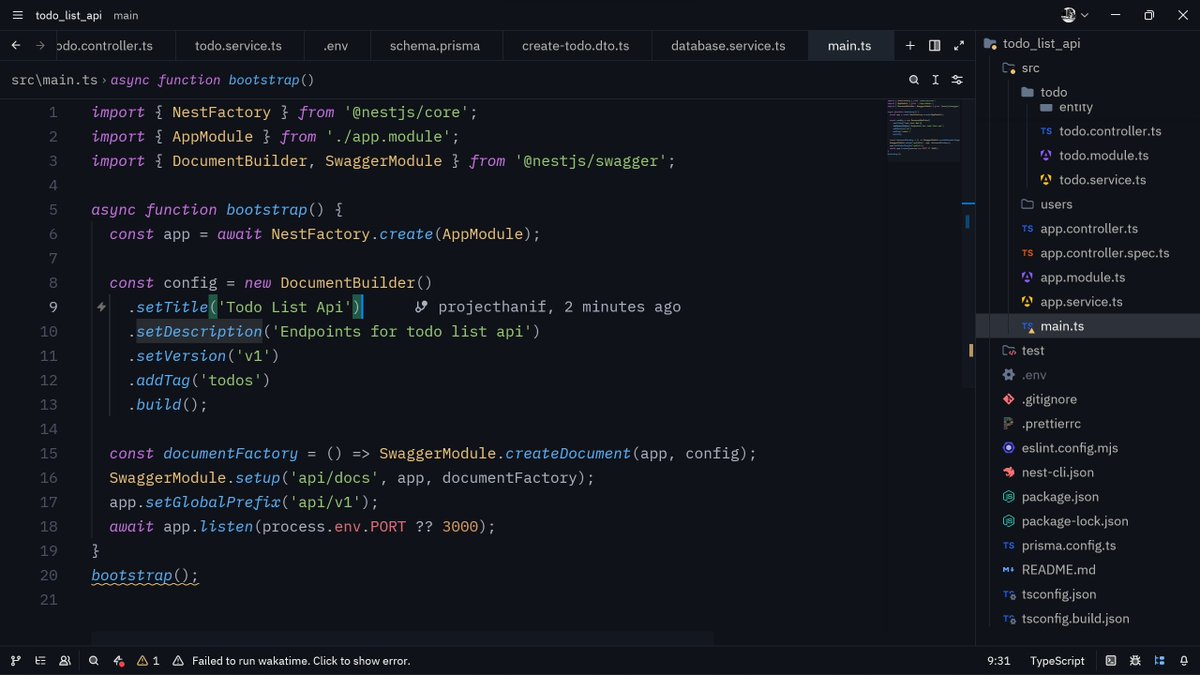
Task: Select main.ts in the project tree
Action: click(1088, 326)
